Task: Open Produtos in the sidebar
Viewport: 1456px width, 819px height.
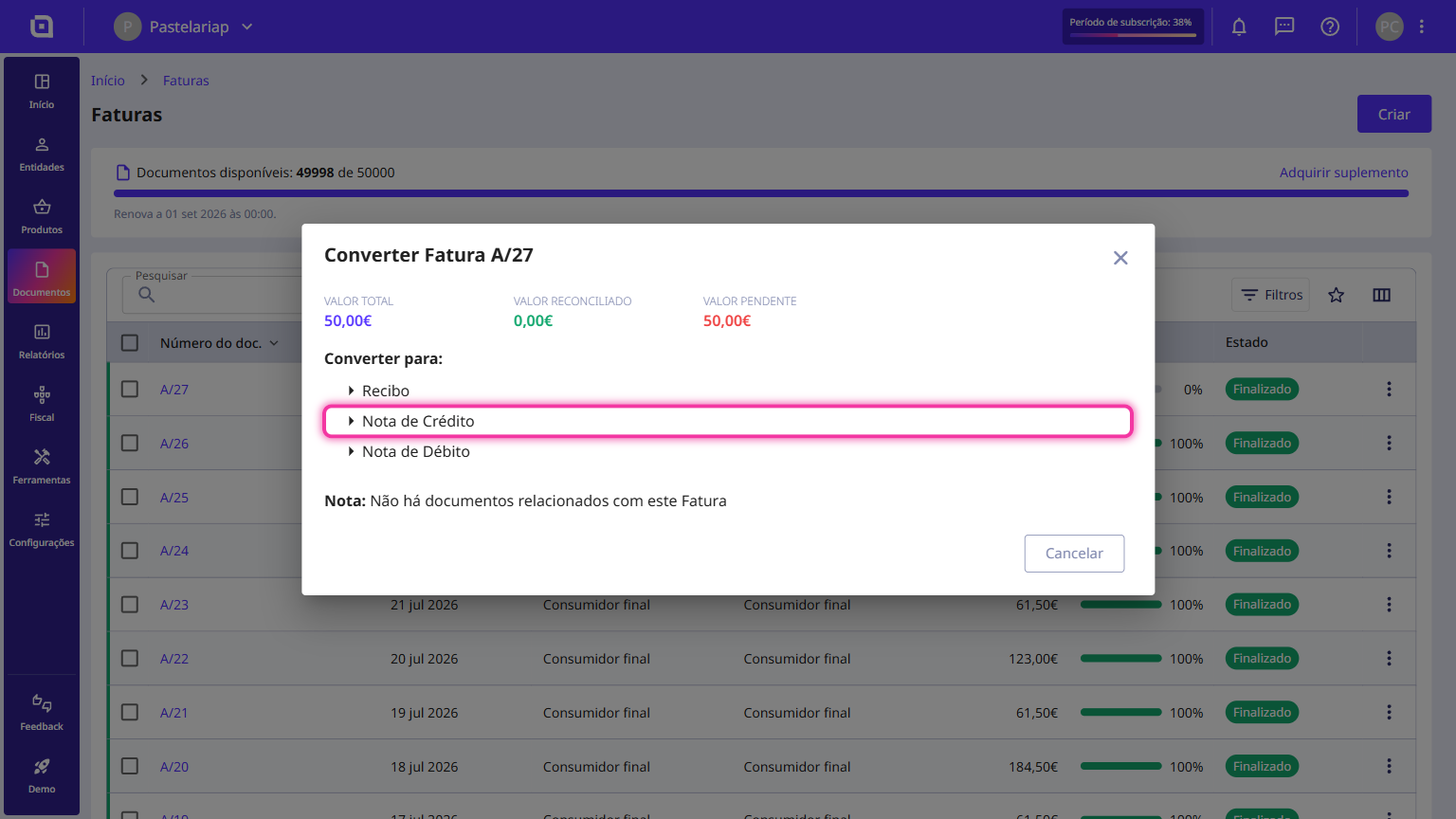Action: [42, 217]
